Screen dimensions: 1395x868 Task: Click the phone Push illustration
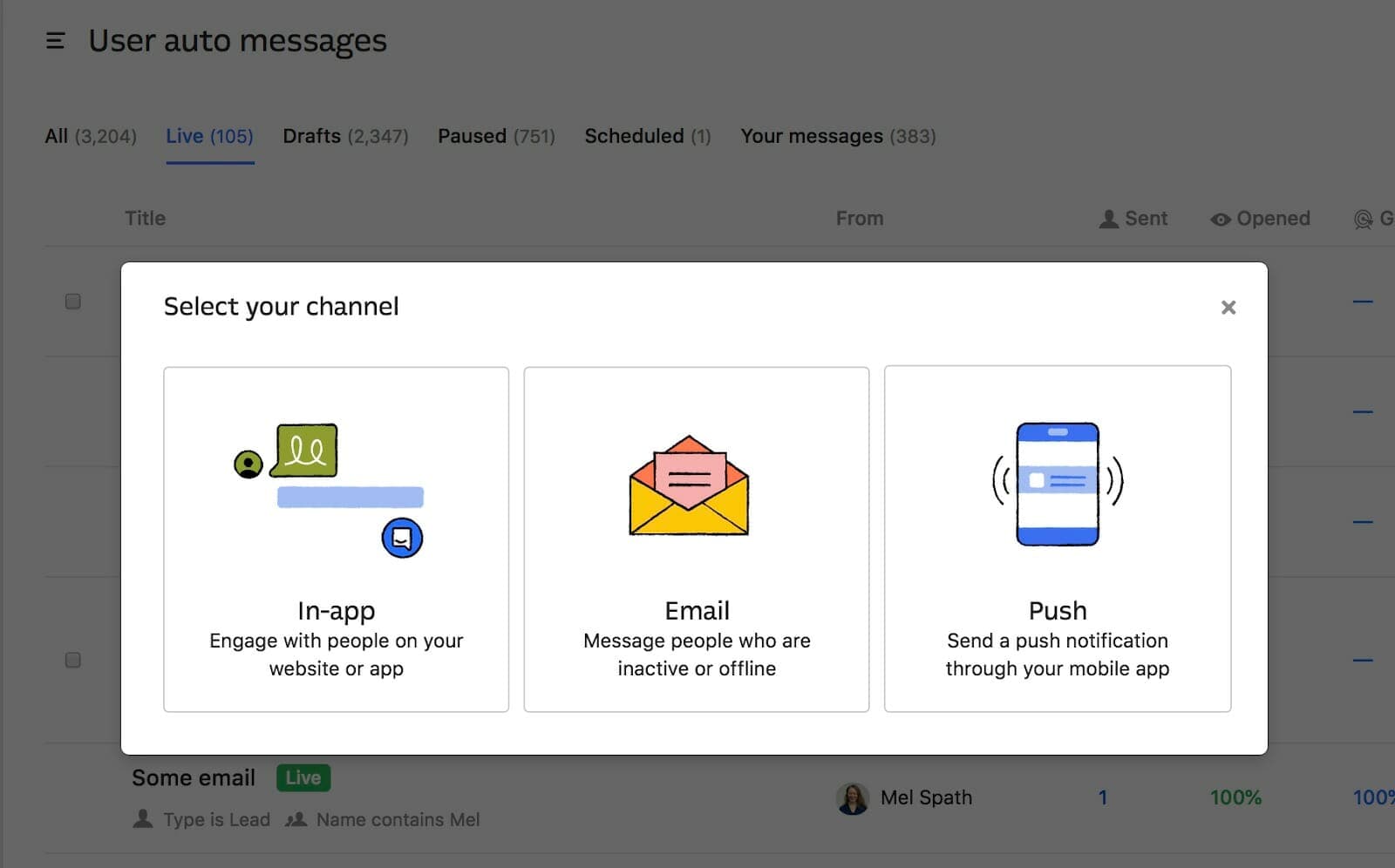[1058, 485]
